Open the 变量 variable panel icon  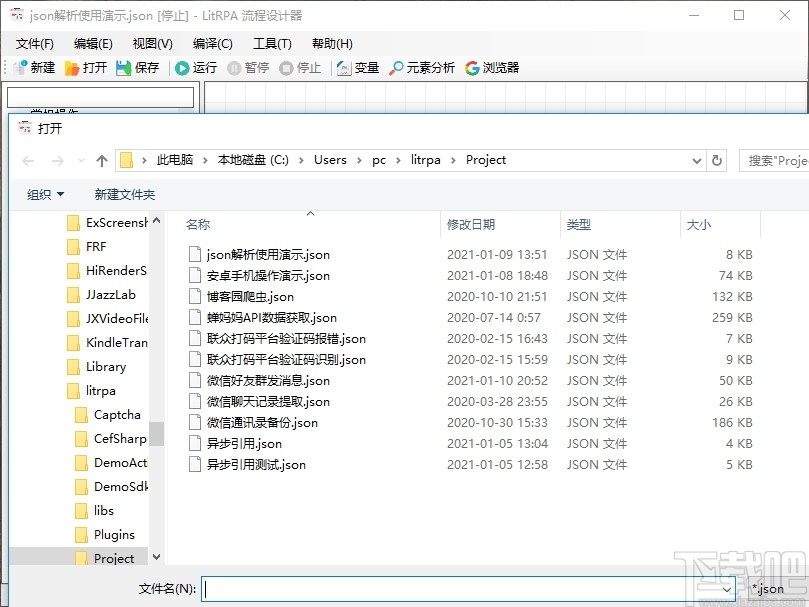coord(356,67)
